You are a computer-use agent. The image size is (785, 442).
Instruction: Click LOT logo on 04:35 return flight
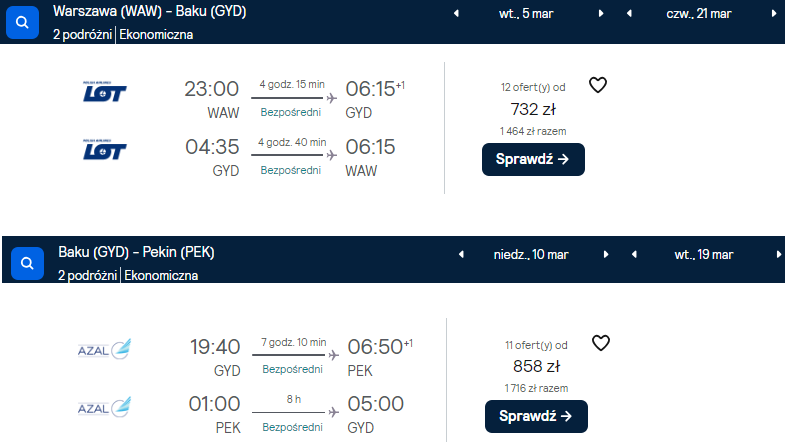coord(104,150)
